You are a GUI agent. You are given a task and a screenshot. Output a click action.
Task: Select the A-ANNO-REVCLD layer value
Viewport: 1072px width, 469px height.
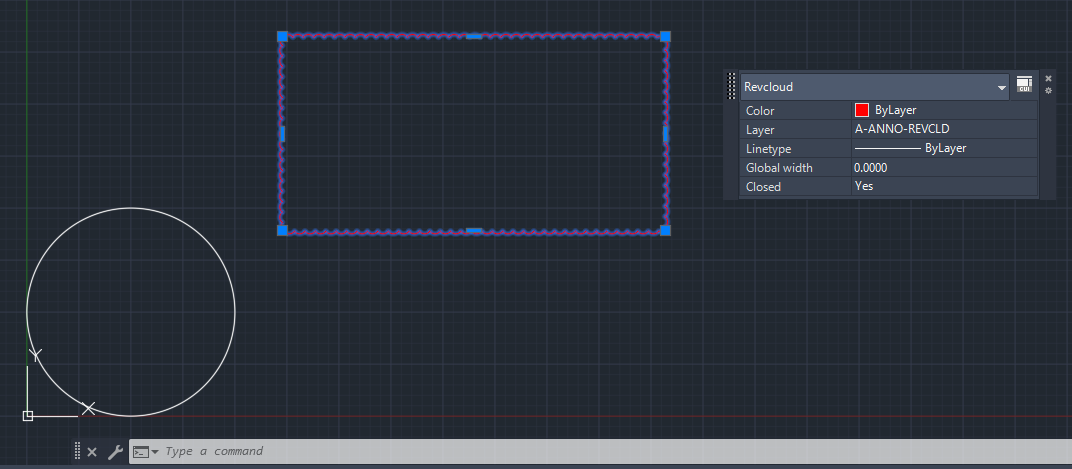902,129
